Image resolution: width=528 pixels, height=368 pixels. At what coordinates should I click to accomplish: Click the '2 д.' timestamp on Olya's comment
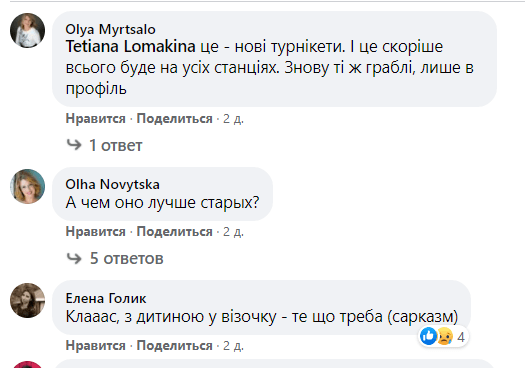(233, 119)
